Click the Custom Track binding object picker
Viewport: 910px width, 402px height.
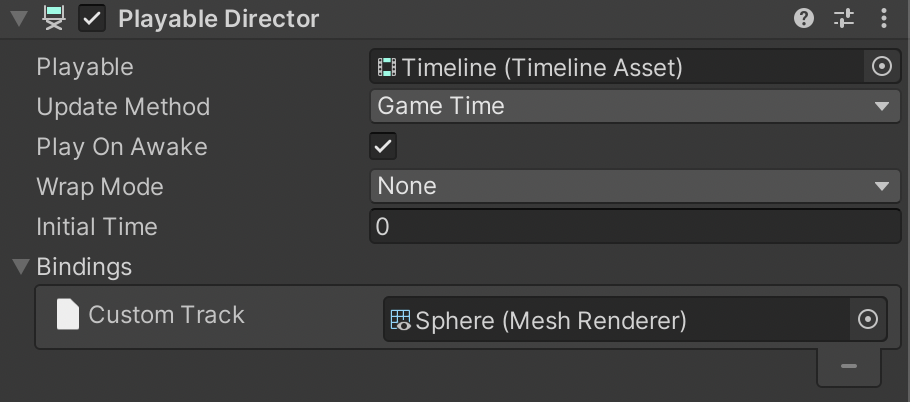[868, 319]
